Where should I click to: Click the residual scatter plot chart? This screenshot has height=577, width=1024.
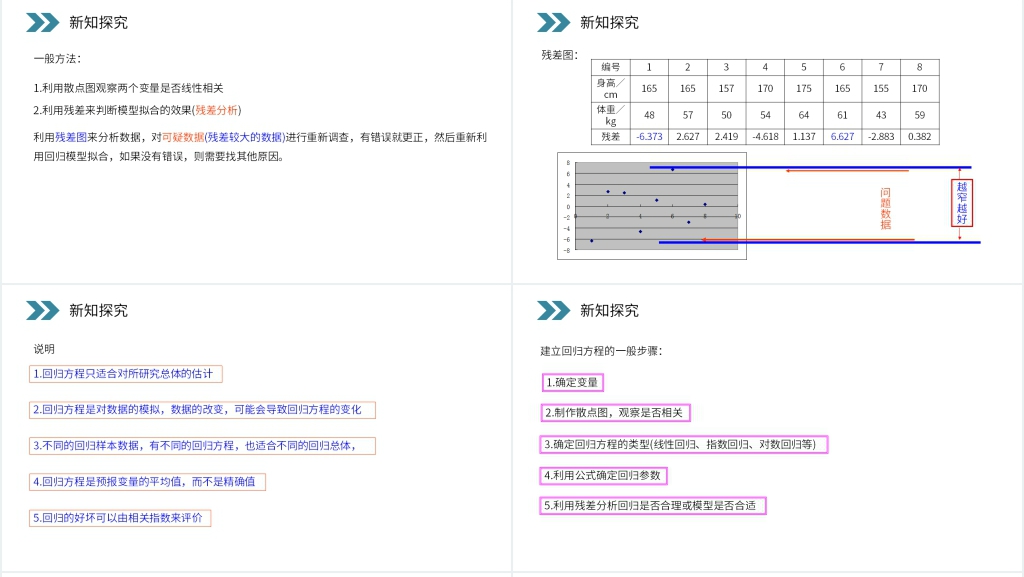(x=652, y=206)
